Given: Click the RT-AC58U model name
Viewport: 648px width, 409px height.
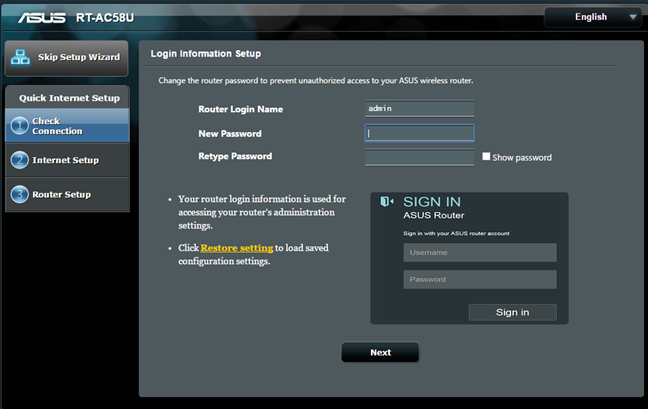Looking at the screenshot, I should pos(105,18).
